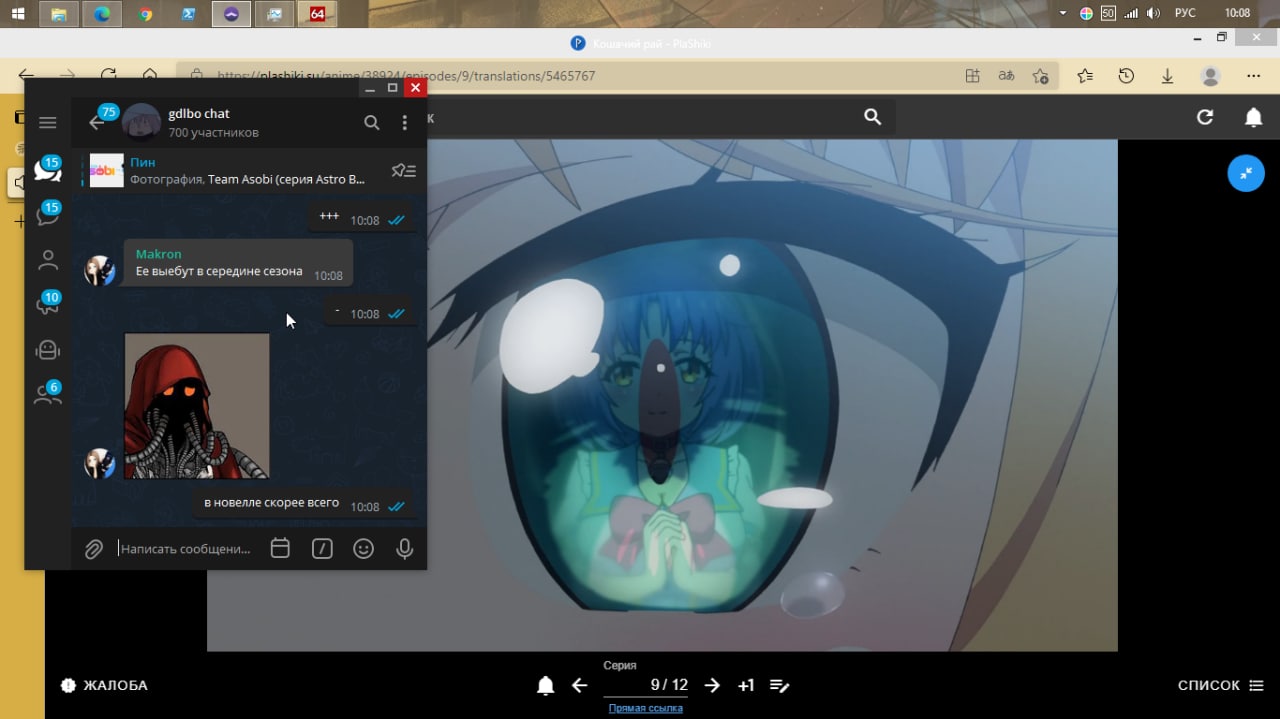Select the personal contacts folder icon
The image size is (1280, 719).
(x=47, y=260)
